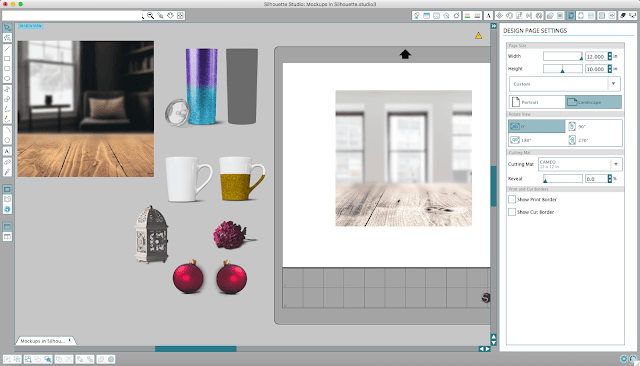This screenshot has height=366, width=640.
Task: Choose Landscape orientation button
Action: tap(593, 102)
